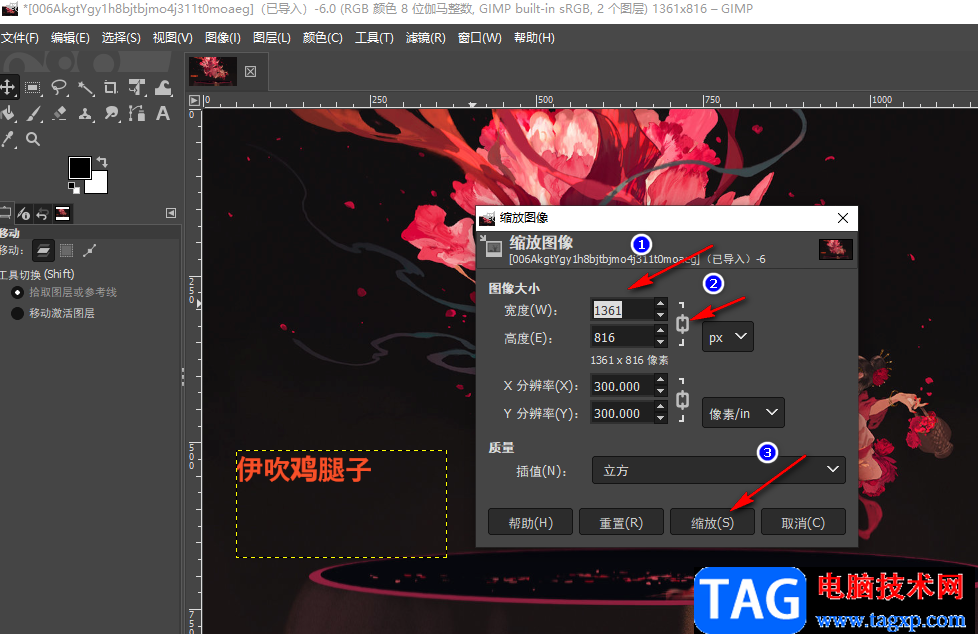Click the Help button in Scale Image dialog
Screen dimensions: 978x634
530,522
